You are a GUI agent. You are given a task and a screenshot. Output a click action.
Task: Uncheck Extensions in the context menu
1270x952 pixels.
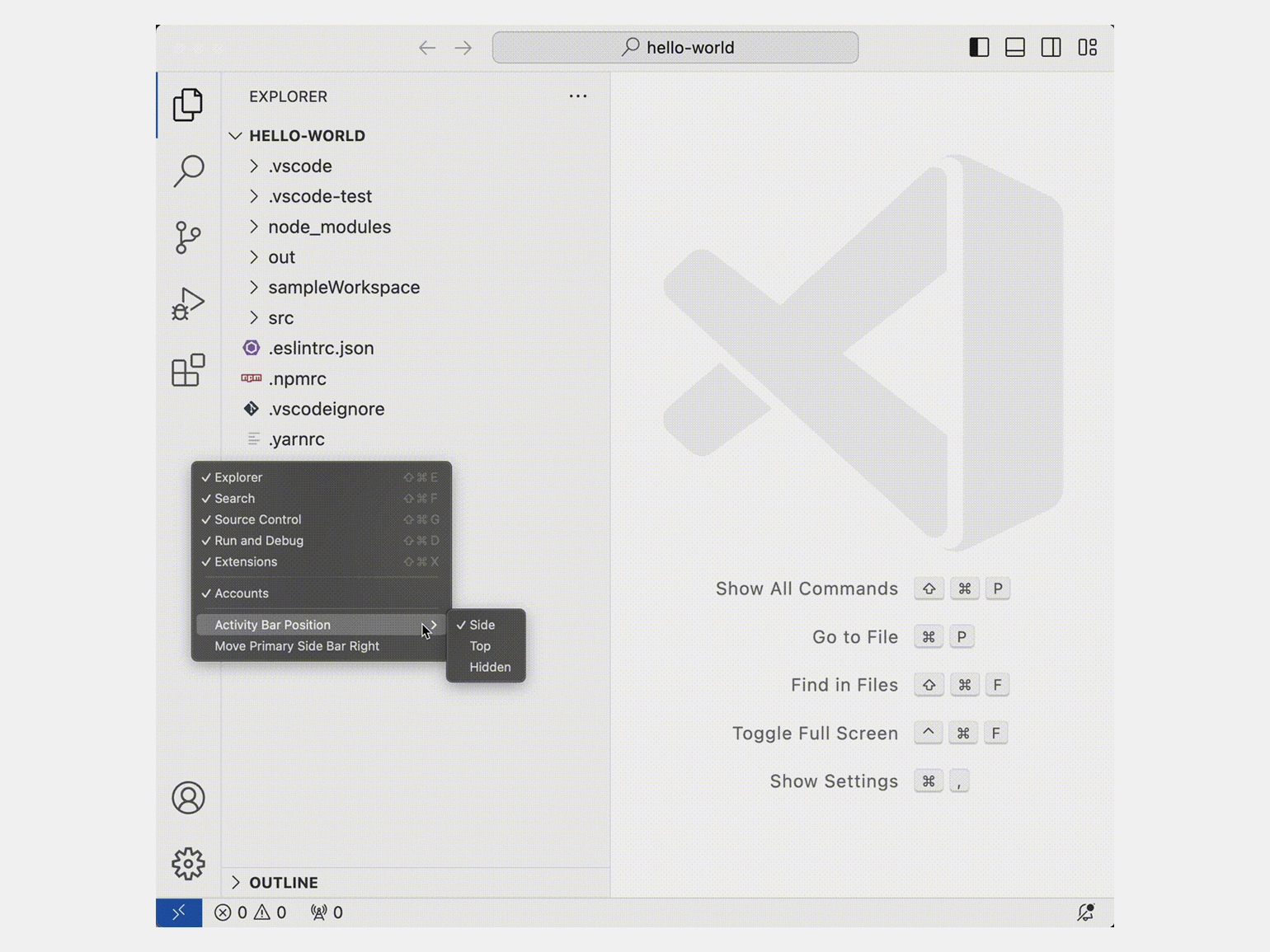pos(321,562)
